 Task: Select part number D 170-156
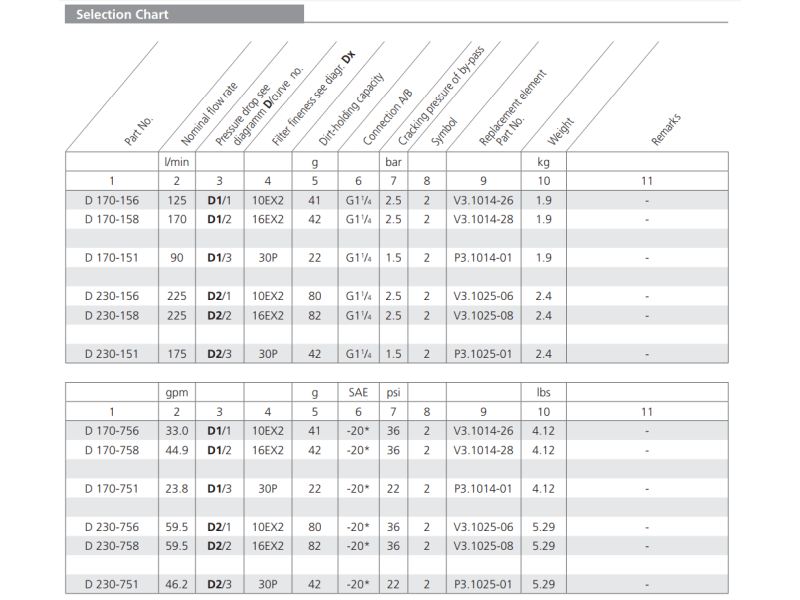(112, 200)
